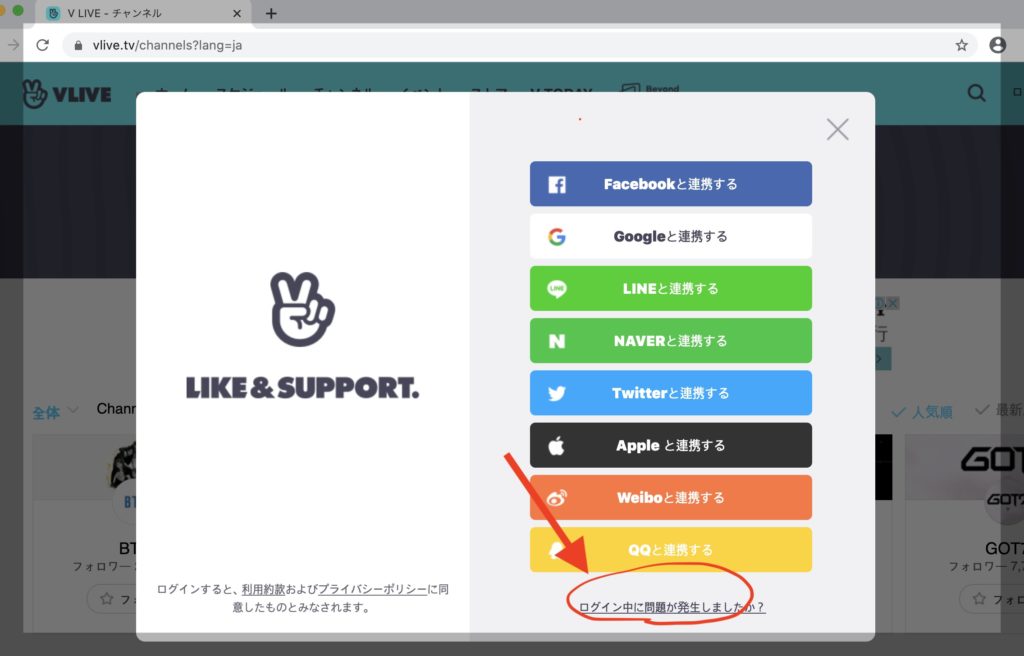Image resolution: width=1024 pixels, height=656 pixels.
Task: Connect with LINE button
Action: coord(671,289)
